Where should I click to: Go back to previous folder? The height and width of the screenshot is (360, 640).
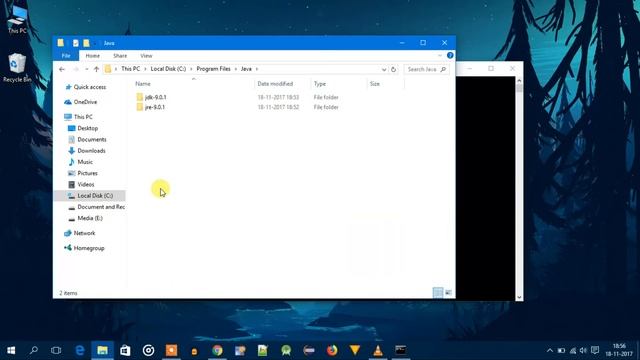point(62,69)
